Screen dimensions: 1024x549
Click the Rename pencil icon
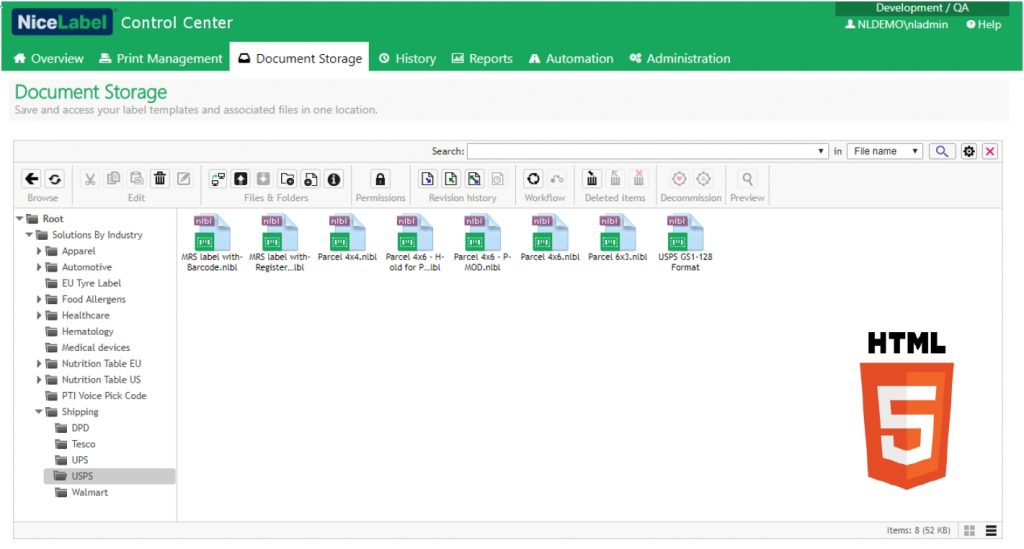[184, 179]
